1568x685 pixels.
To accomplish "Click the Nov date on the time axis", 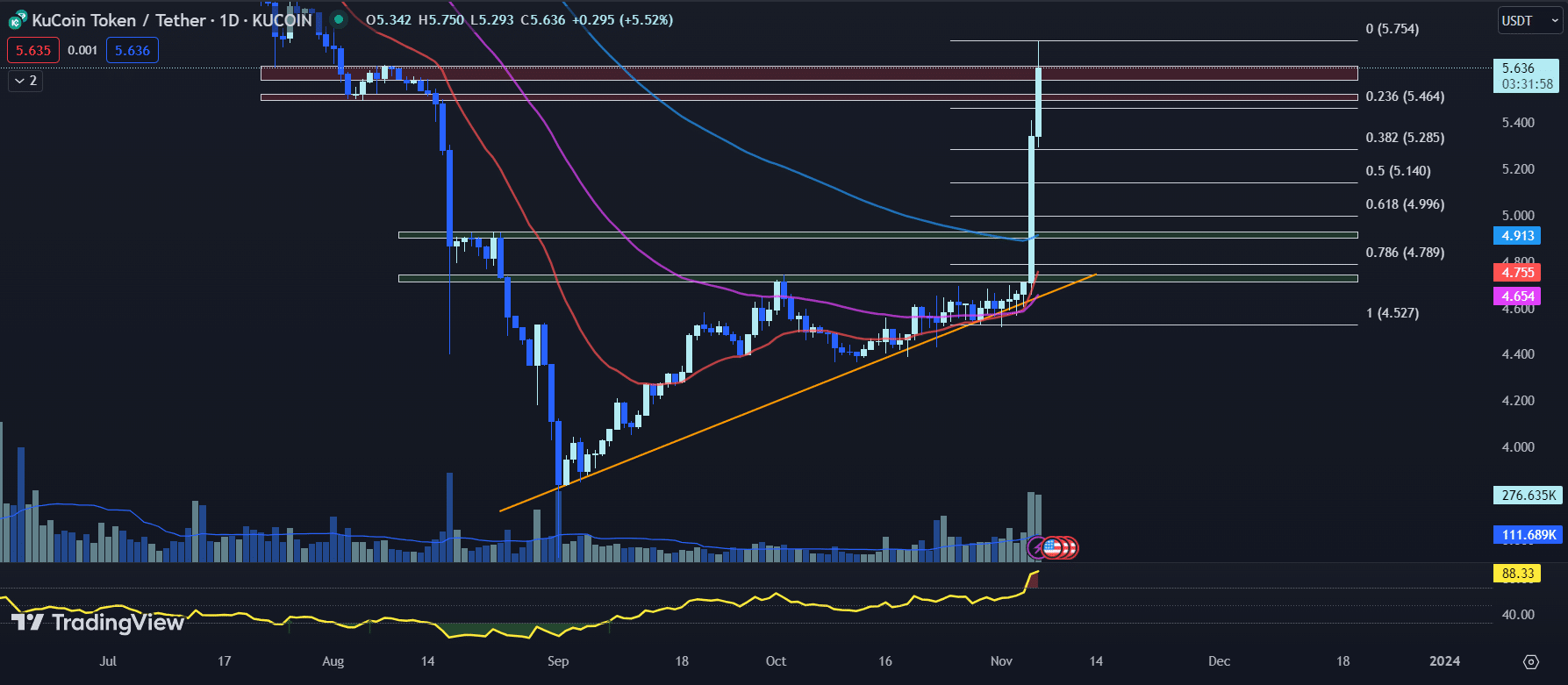I will coord(1001,661).
